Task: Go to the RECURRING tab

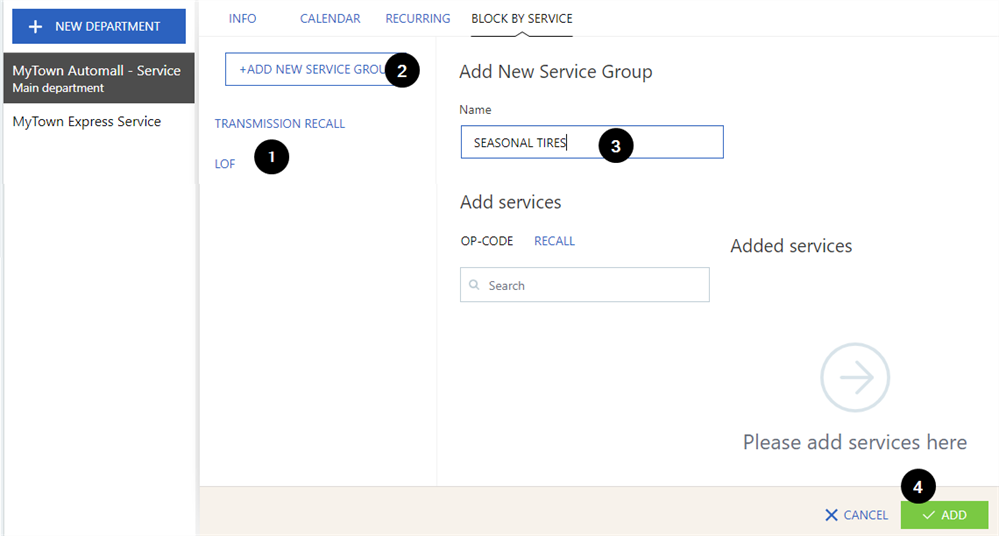Action: pyautogui.click(x=418, y=18)
